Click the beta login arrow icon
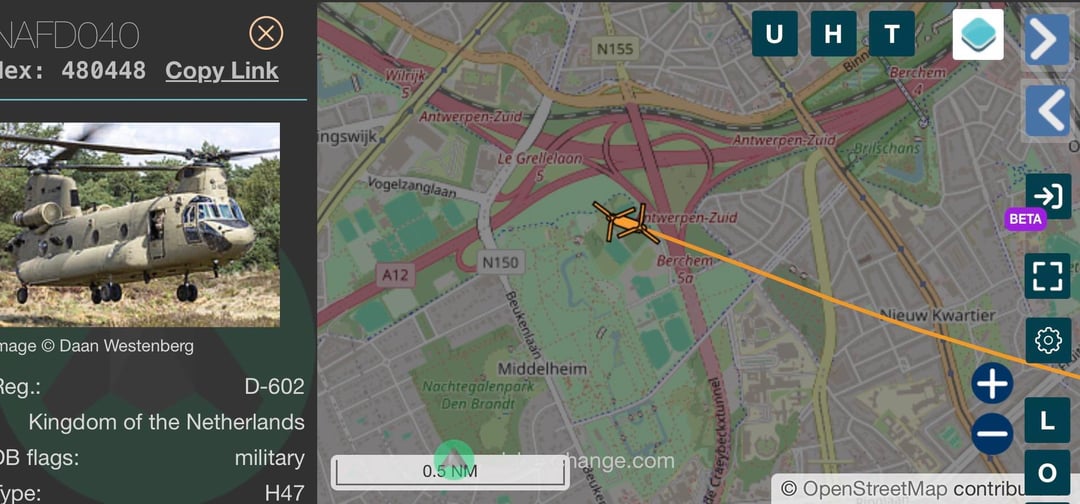Viewport: 1080px width, 504px height. [x=1048, y=196]
